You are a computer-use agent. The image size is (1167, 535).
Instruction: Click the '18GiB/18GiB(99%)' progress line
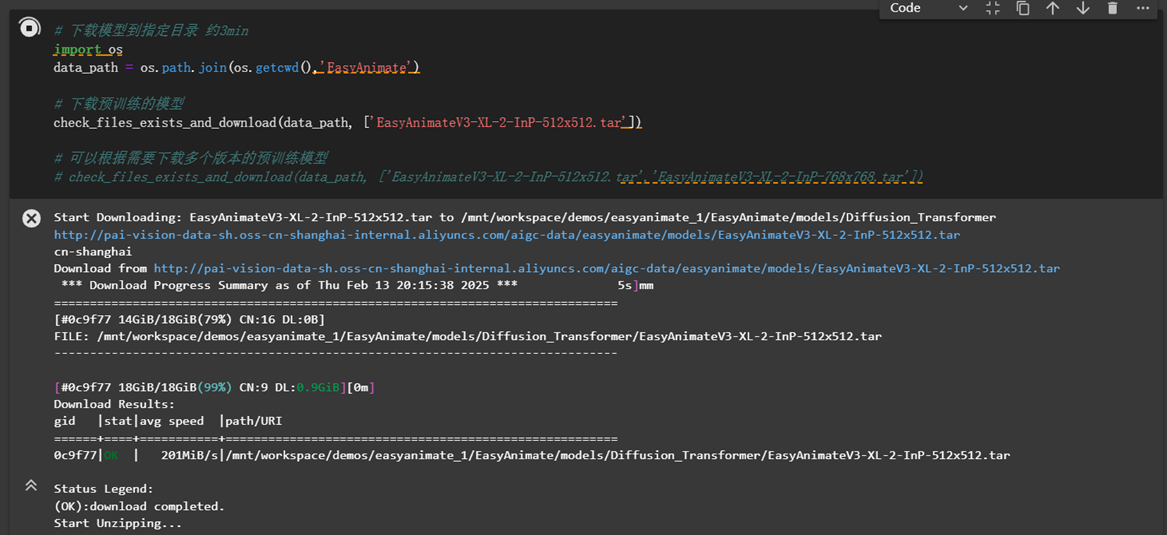[214, 387]
